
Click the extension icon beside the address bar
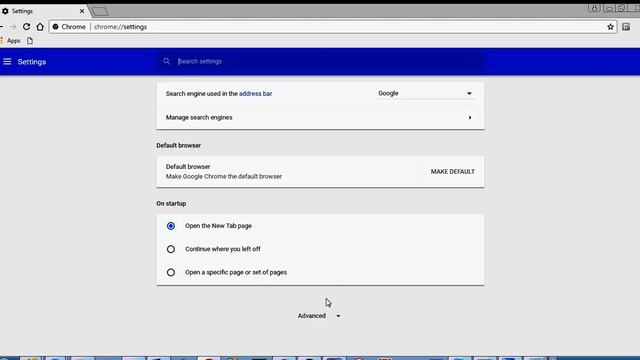click(626, 27)
